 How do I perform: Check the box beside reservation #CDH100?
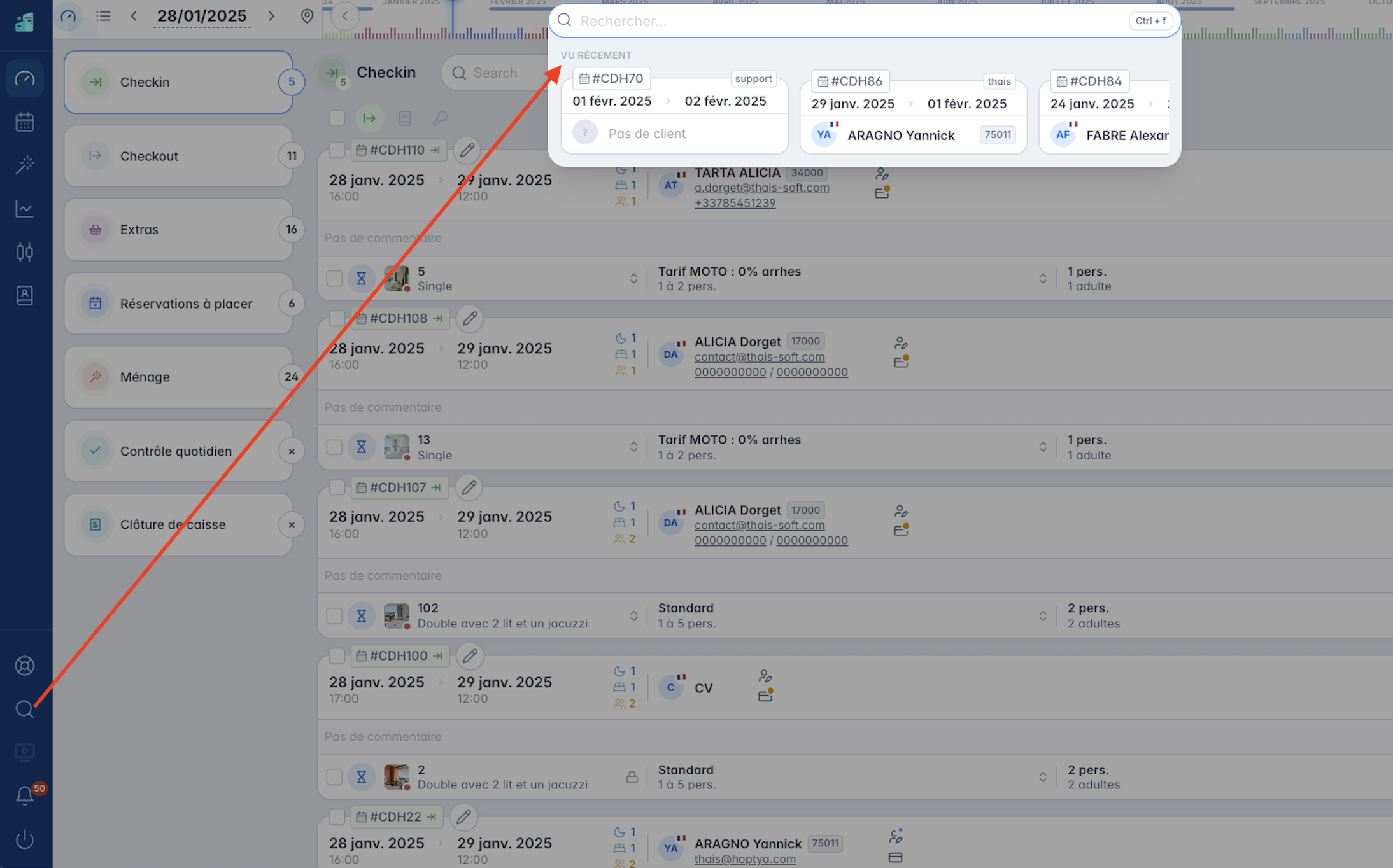[x=337, y=656]
